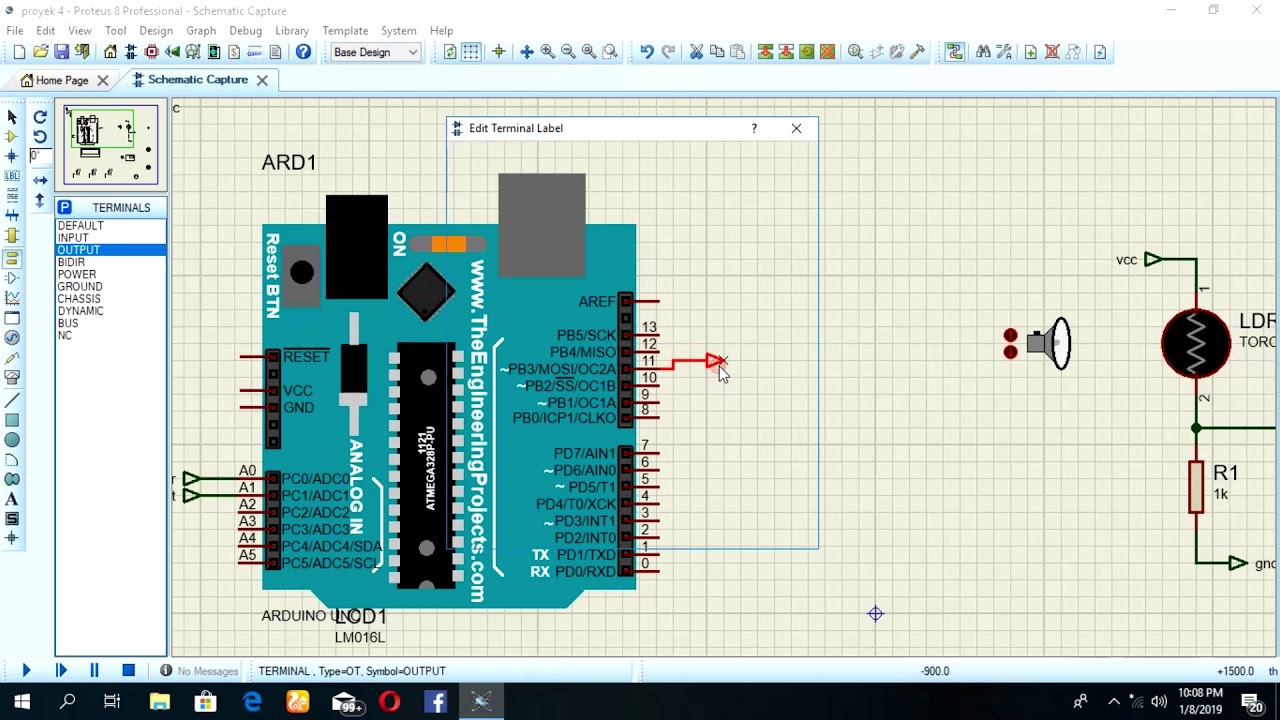Image resolution: width=1280 pixels, height=720 pixels.
Task: Select OUTPUT in the terminals list
Action: [x=110, y=250]
